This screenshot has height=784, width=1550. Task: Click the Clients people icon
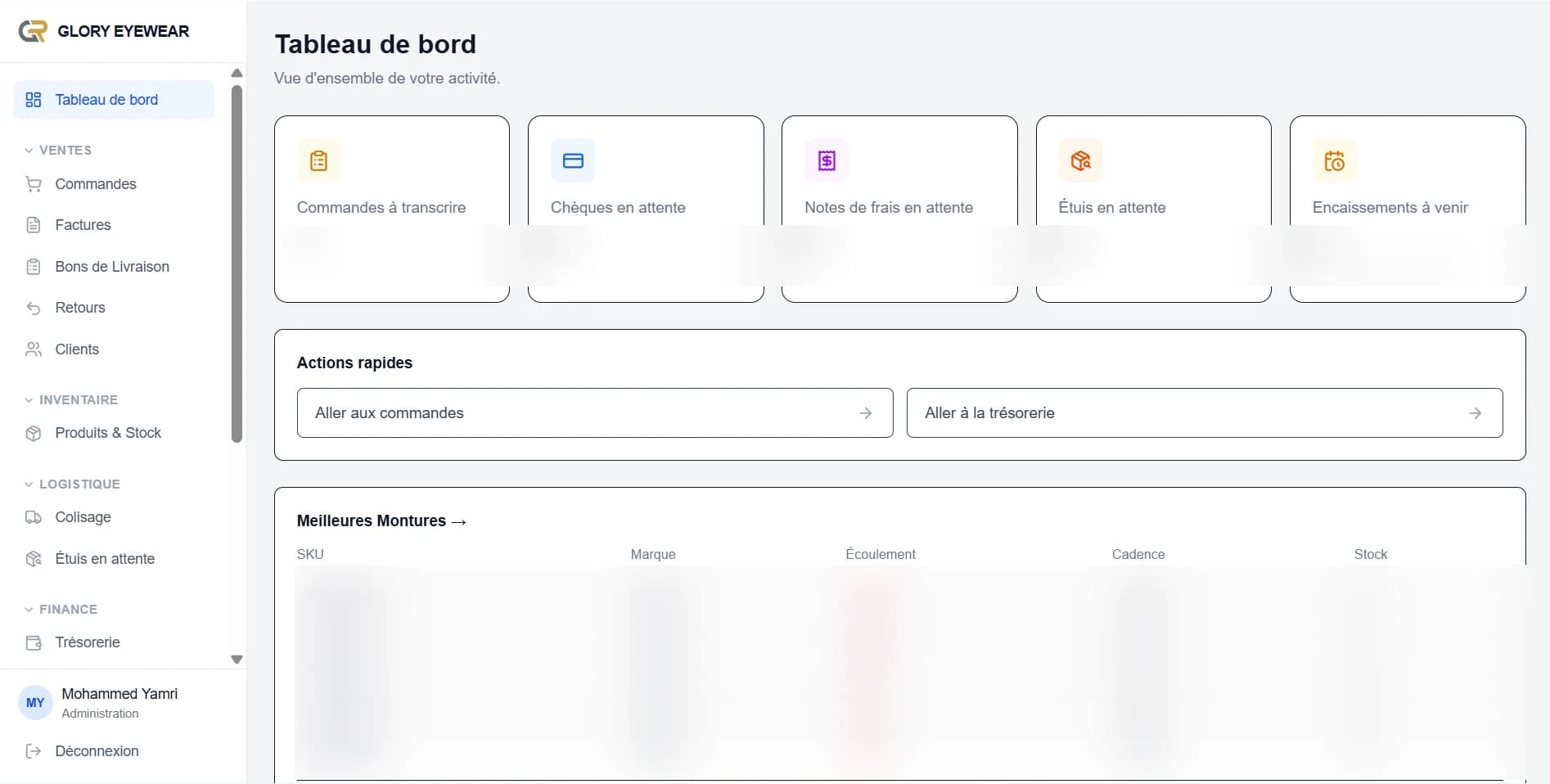(34, 349)
